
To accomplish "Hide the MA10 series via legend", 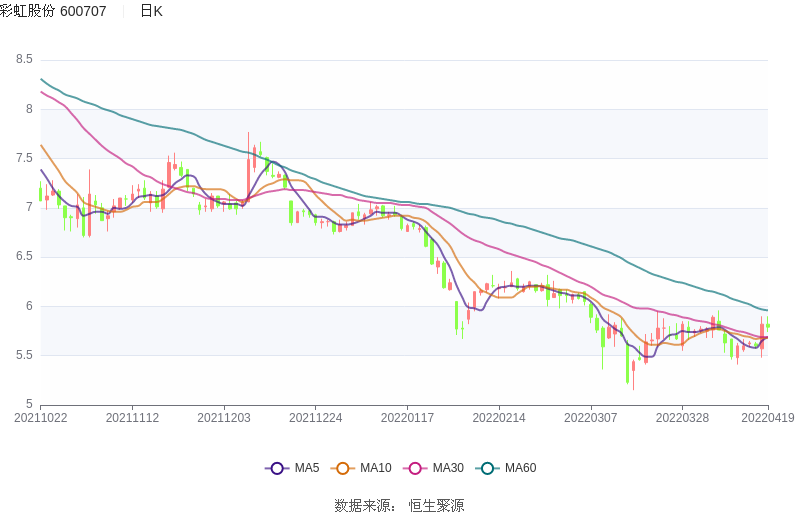I will (343, 468).
